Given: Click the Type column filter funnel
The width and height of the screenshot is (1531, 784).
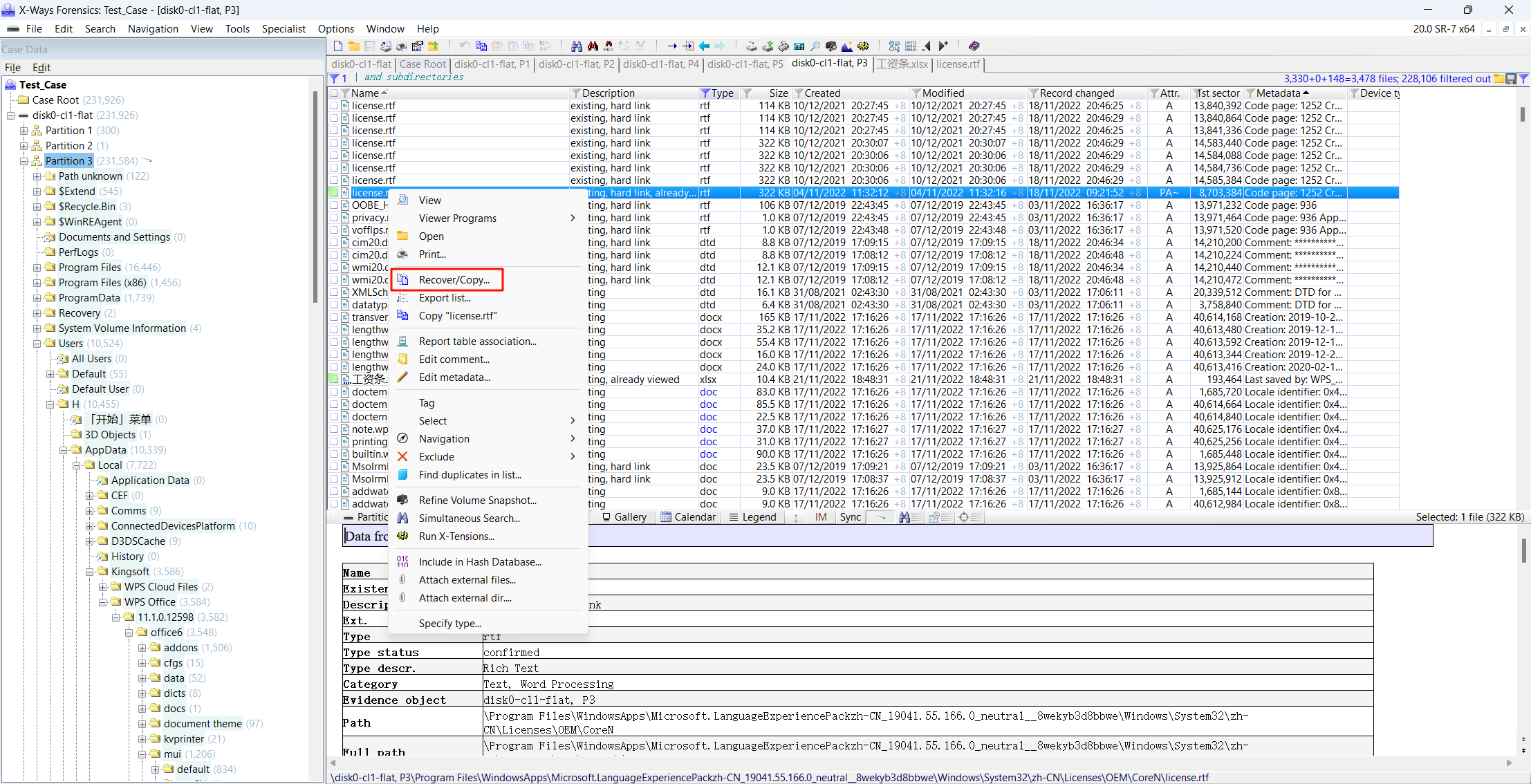Looking at the screenshot, I should tap(705, 93).
